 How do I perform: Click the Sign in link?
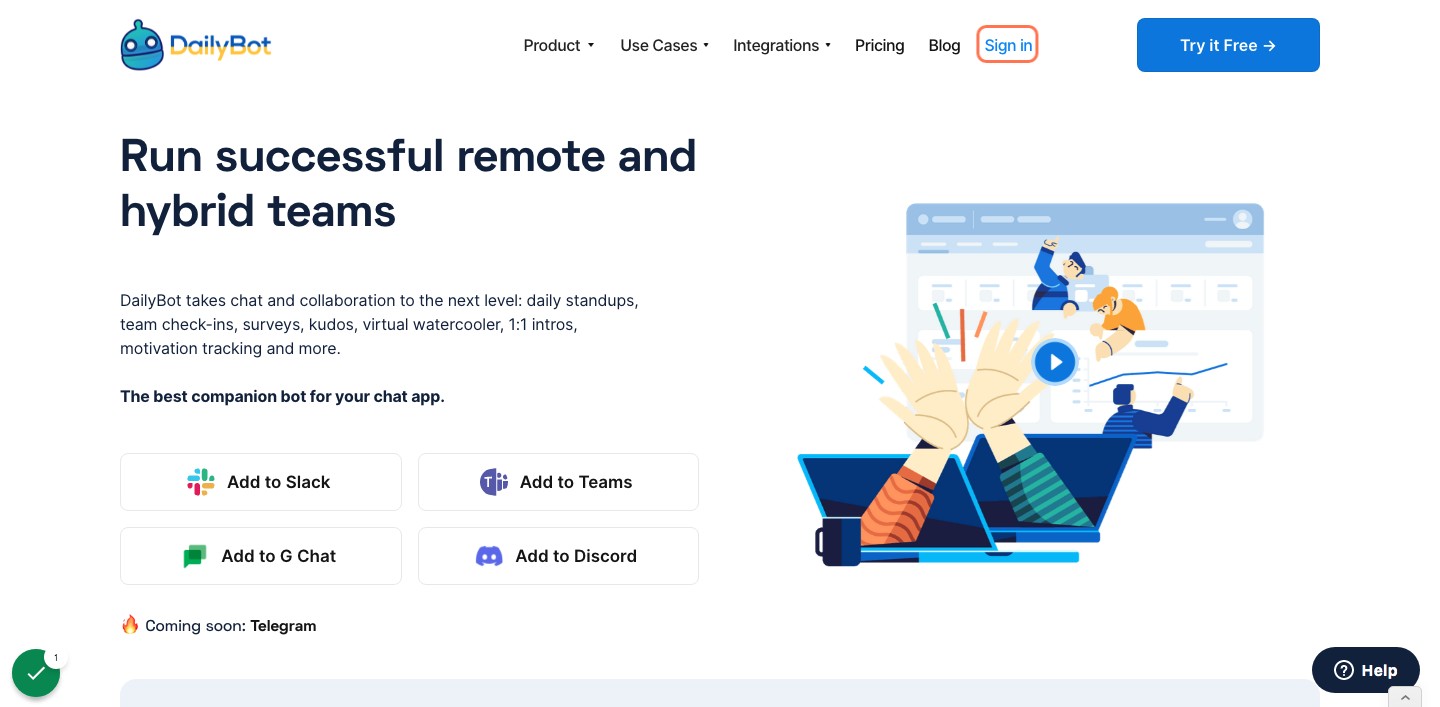pyautogui.click(x=1008, y=45)
